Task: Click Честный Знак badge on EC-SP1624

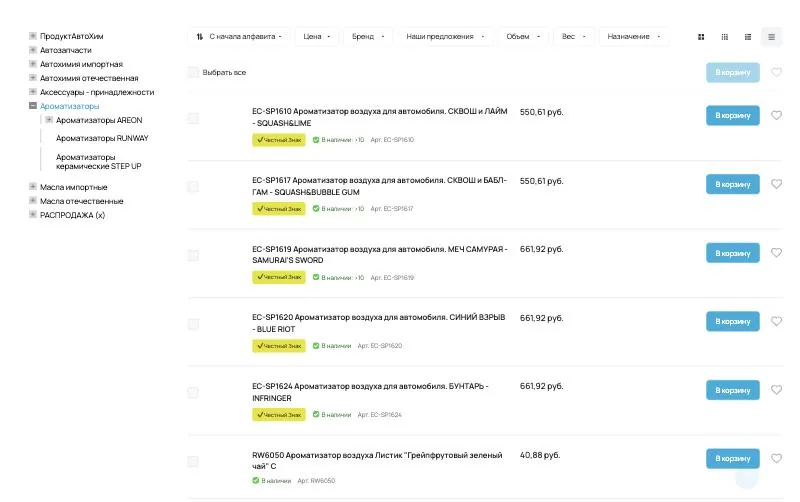Action: point(279,415)
